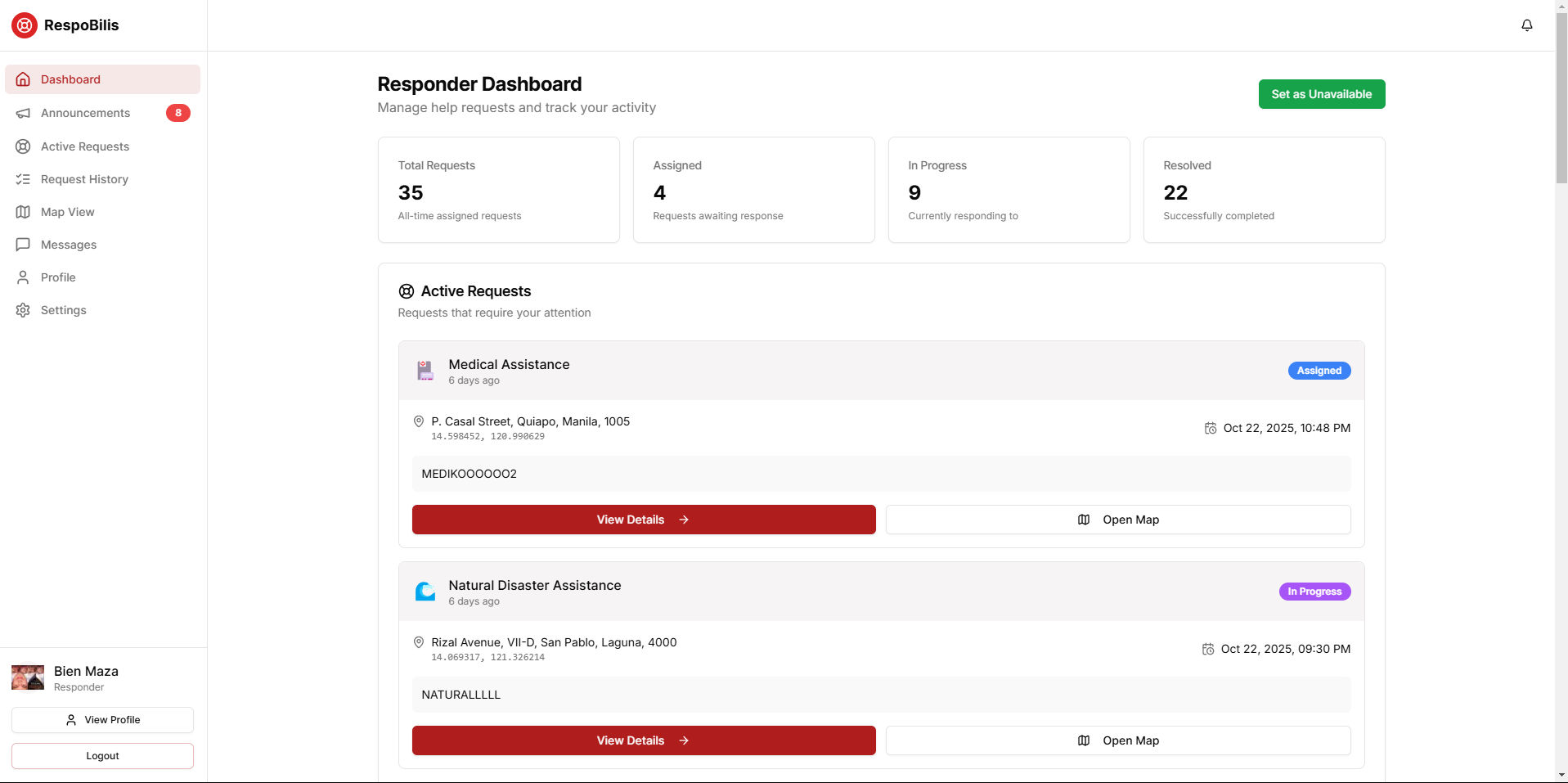Click the Dashboard home icon in sidebar
Image resolution: width=1568 pixels, height=783 pixels.
pyautogui.click(x=23, y=79)
